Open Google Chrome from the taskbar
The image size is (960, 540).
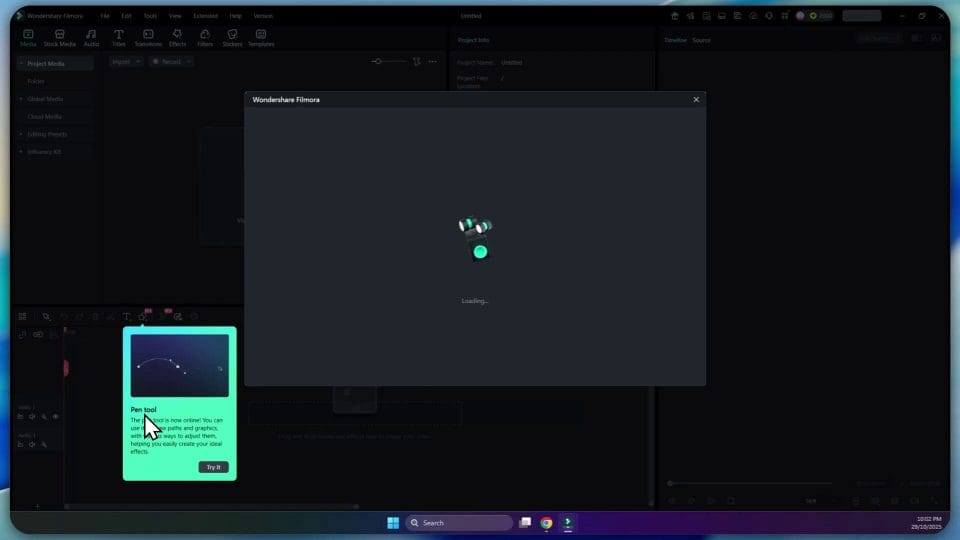(546, 523)
